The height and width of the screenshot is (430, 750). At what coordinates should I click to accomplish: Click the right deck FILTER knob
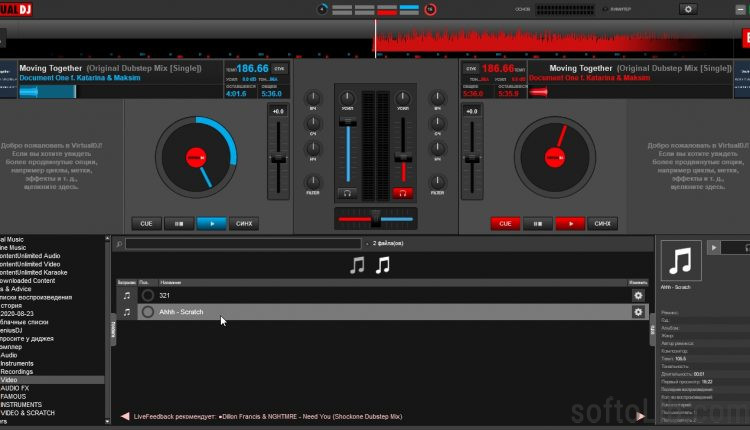pos(437,182)
